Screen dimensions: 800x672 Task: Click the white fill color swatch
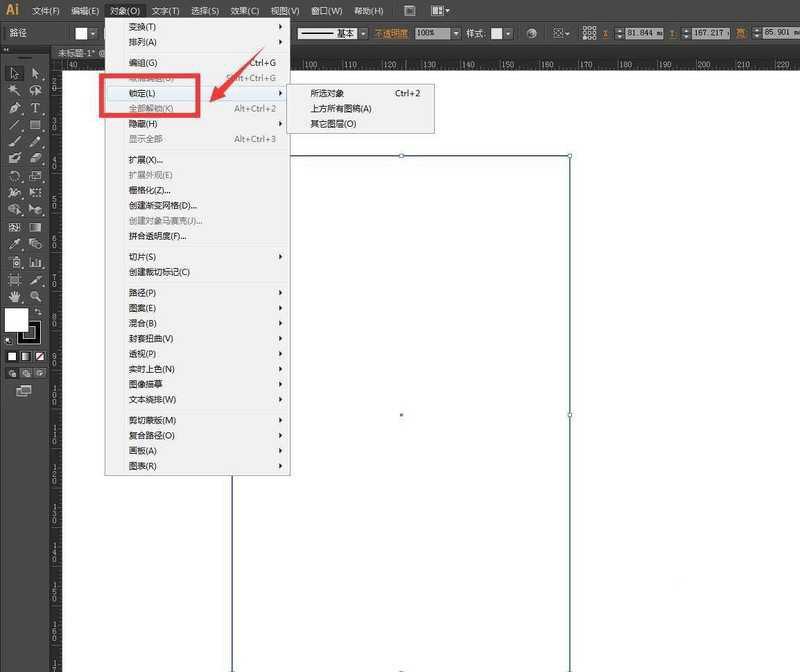point(16,318)
